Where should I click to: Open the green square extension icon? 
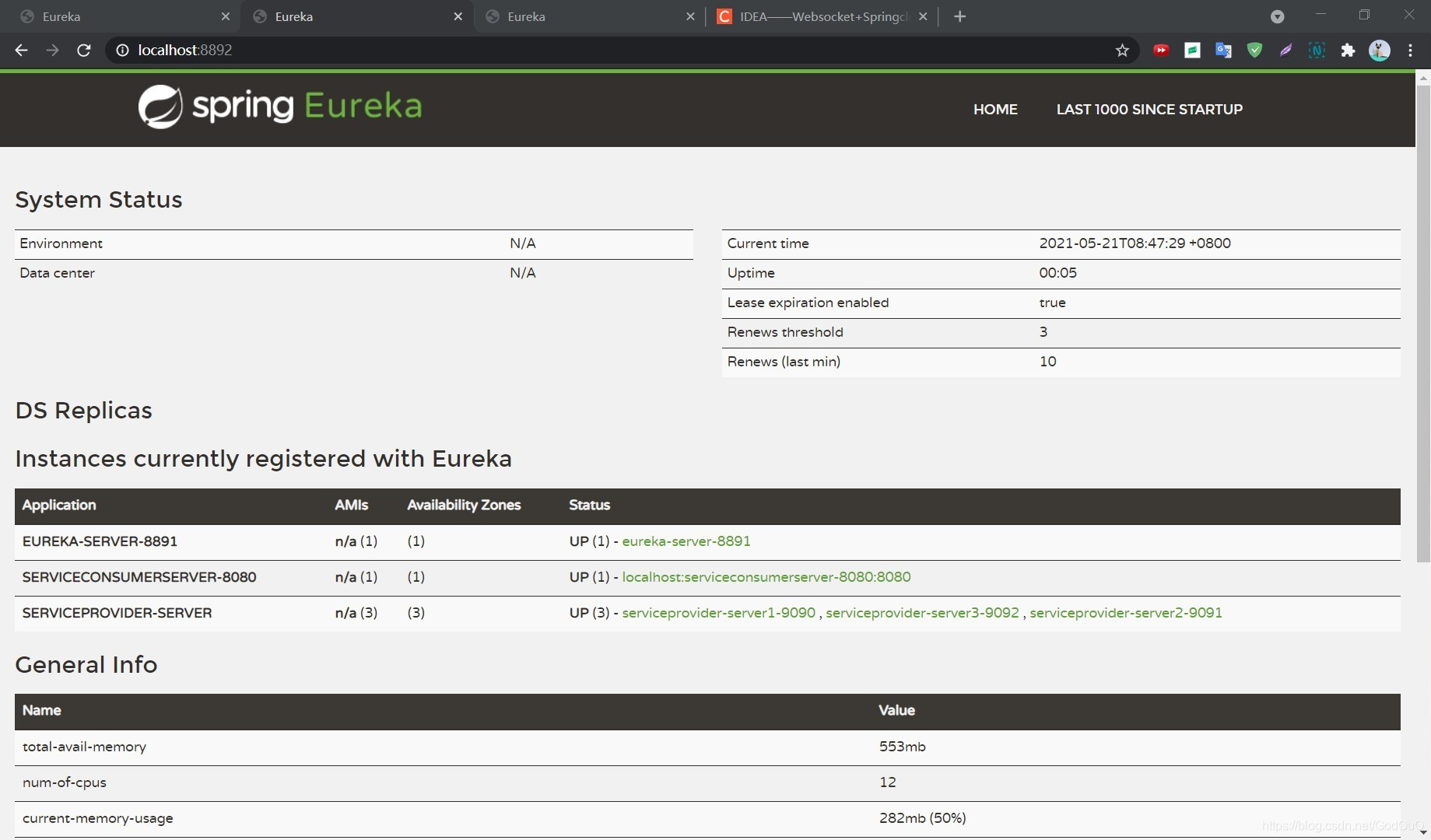tap(1192, 51)
